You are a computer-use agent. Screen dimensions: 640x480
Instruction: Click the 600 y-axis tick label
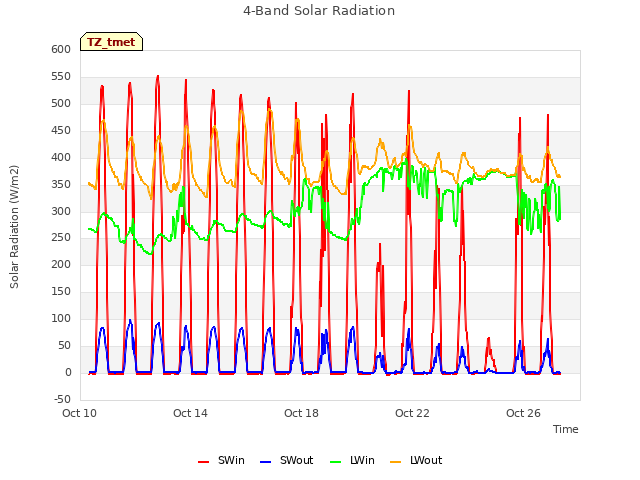(61, 49)
